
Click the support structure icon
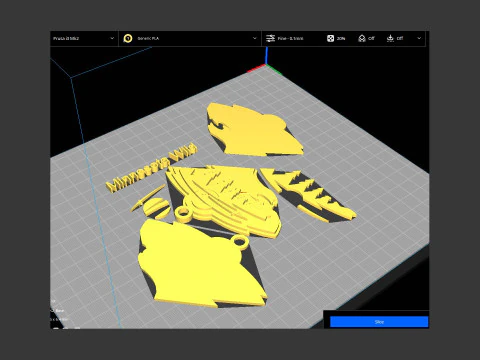[362, 38]
